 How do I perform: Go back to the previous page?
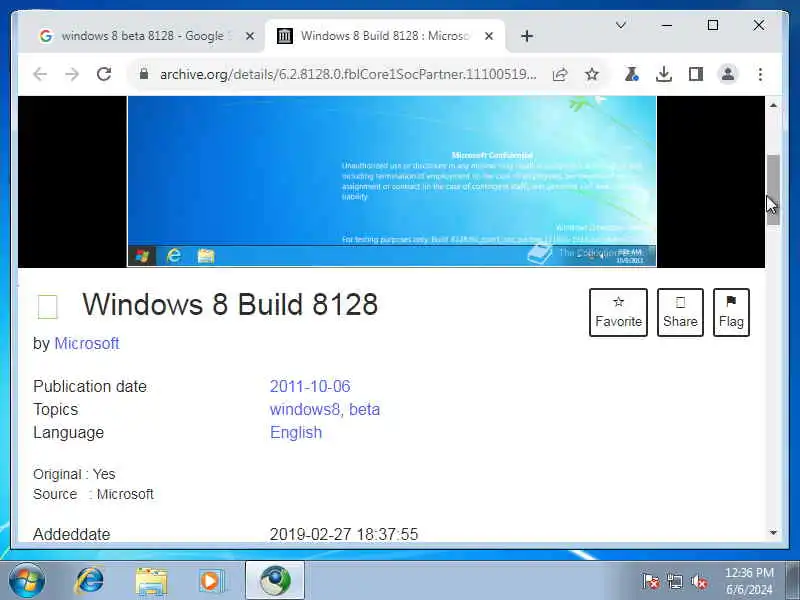coord(40,74)
